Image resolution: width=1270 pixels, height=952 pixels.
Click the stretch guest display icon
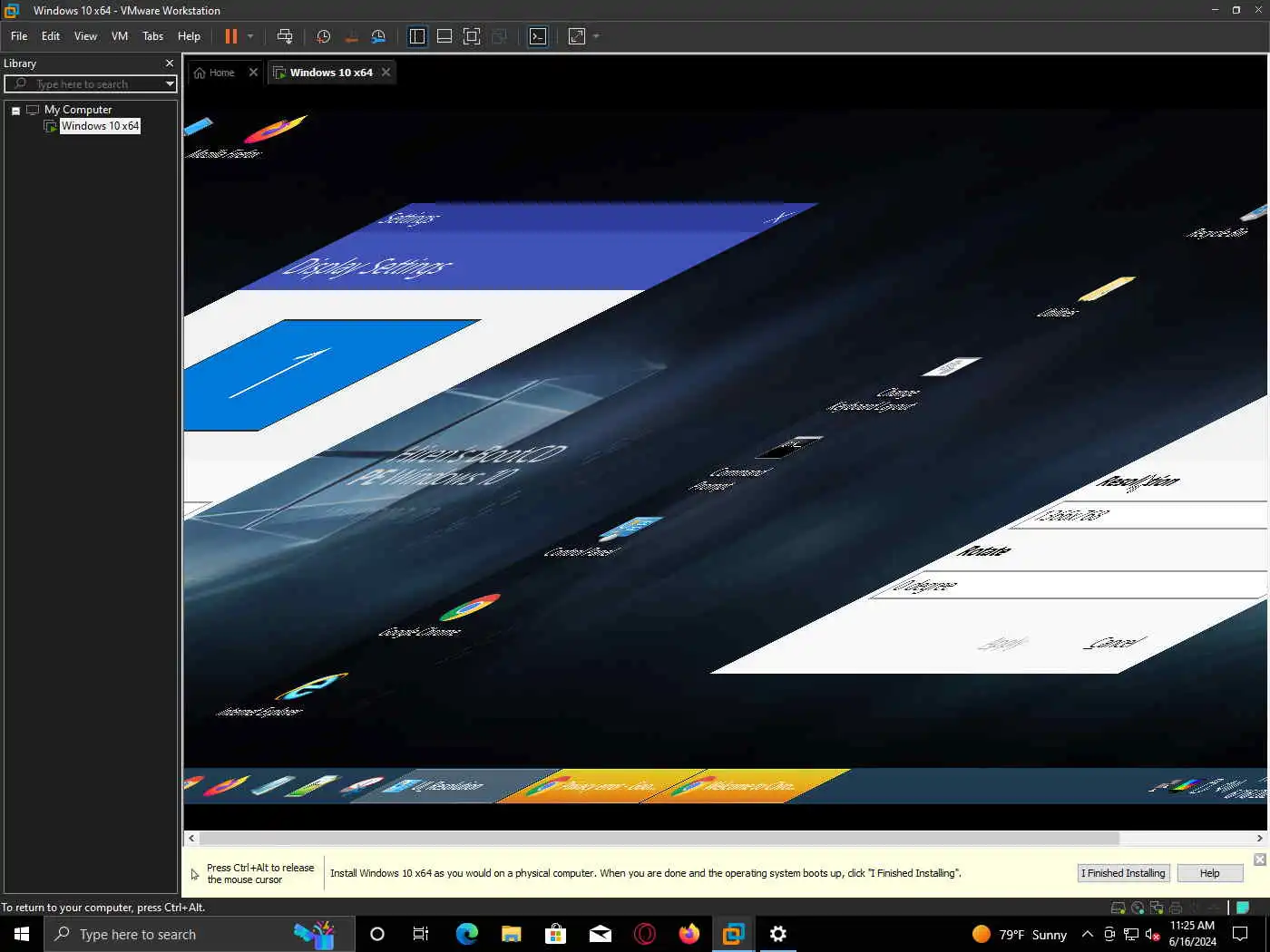click(x=577, y=36)
